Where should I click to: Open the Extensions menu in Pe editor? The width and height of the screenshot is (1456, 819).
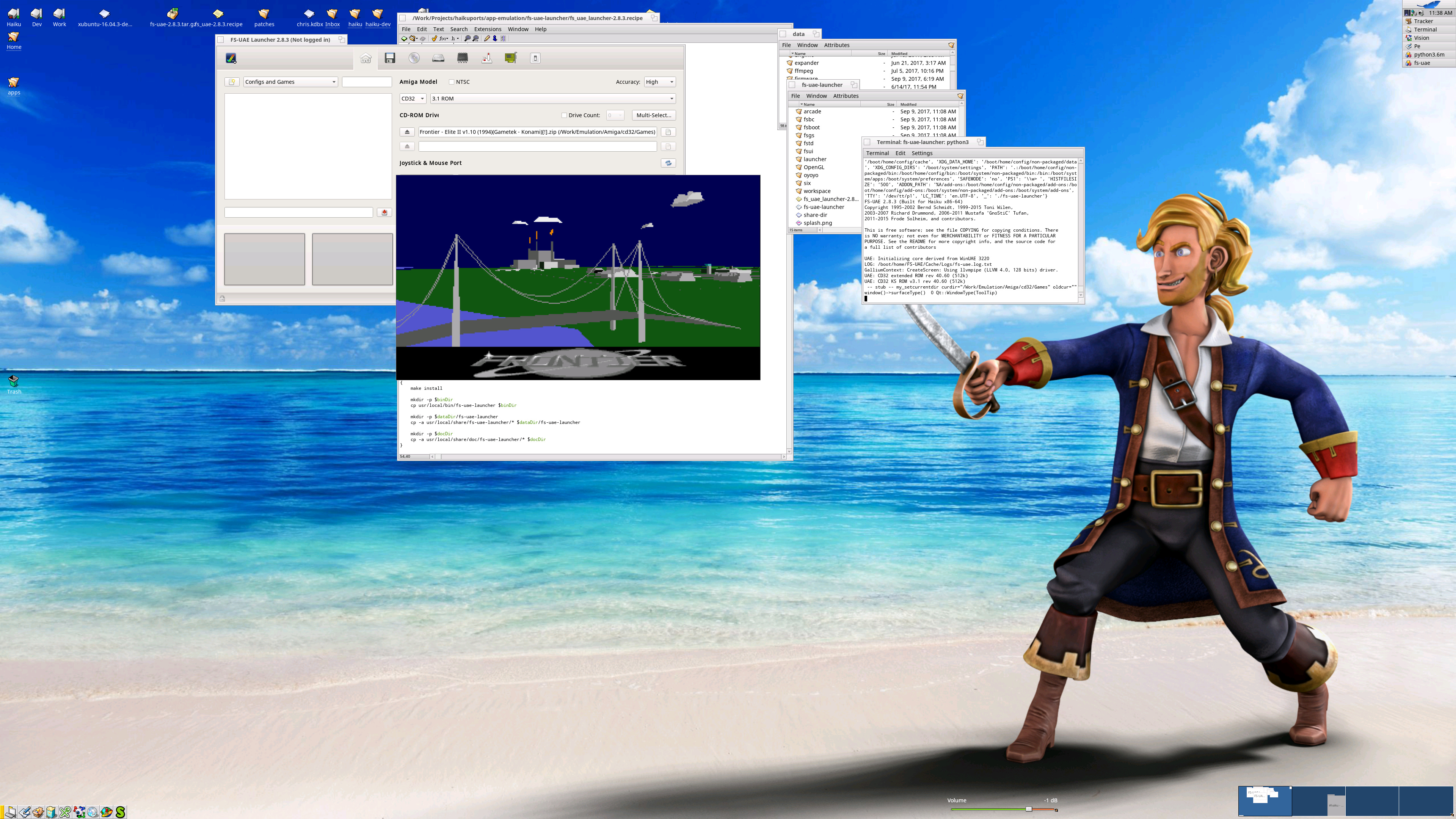[487, 30]
